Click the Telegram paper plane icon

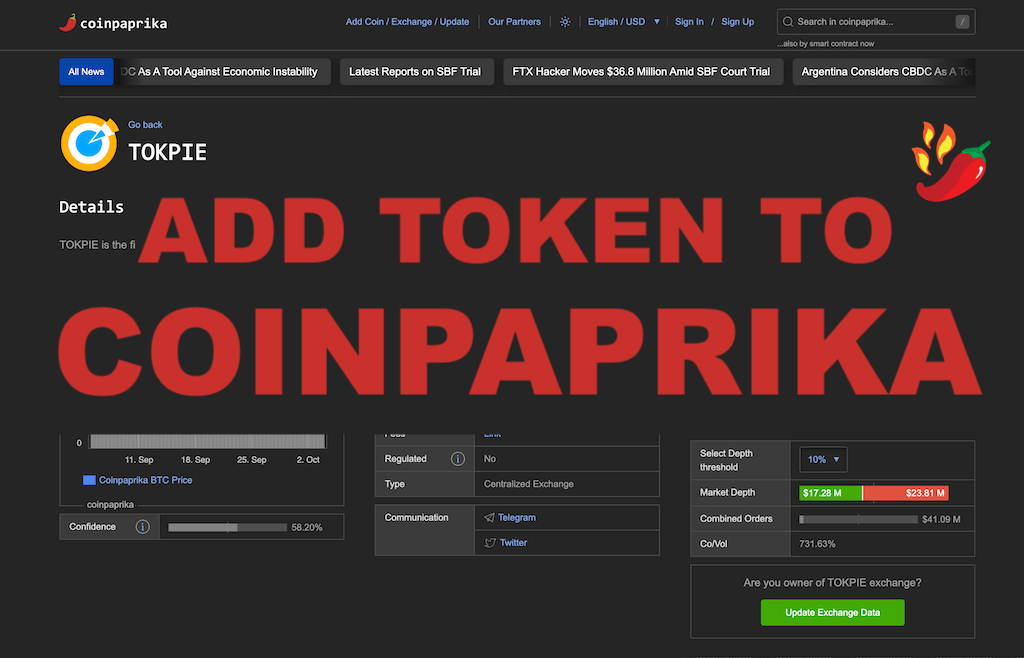(x=489, y=518)
